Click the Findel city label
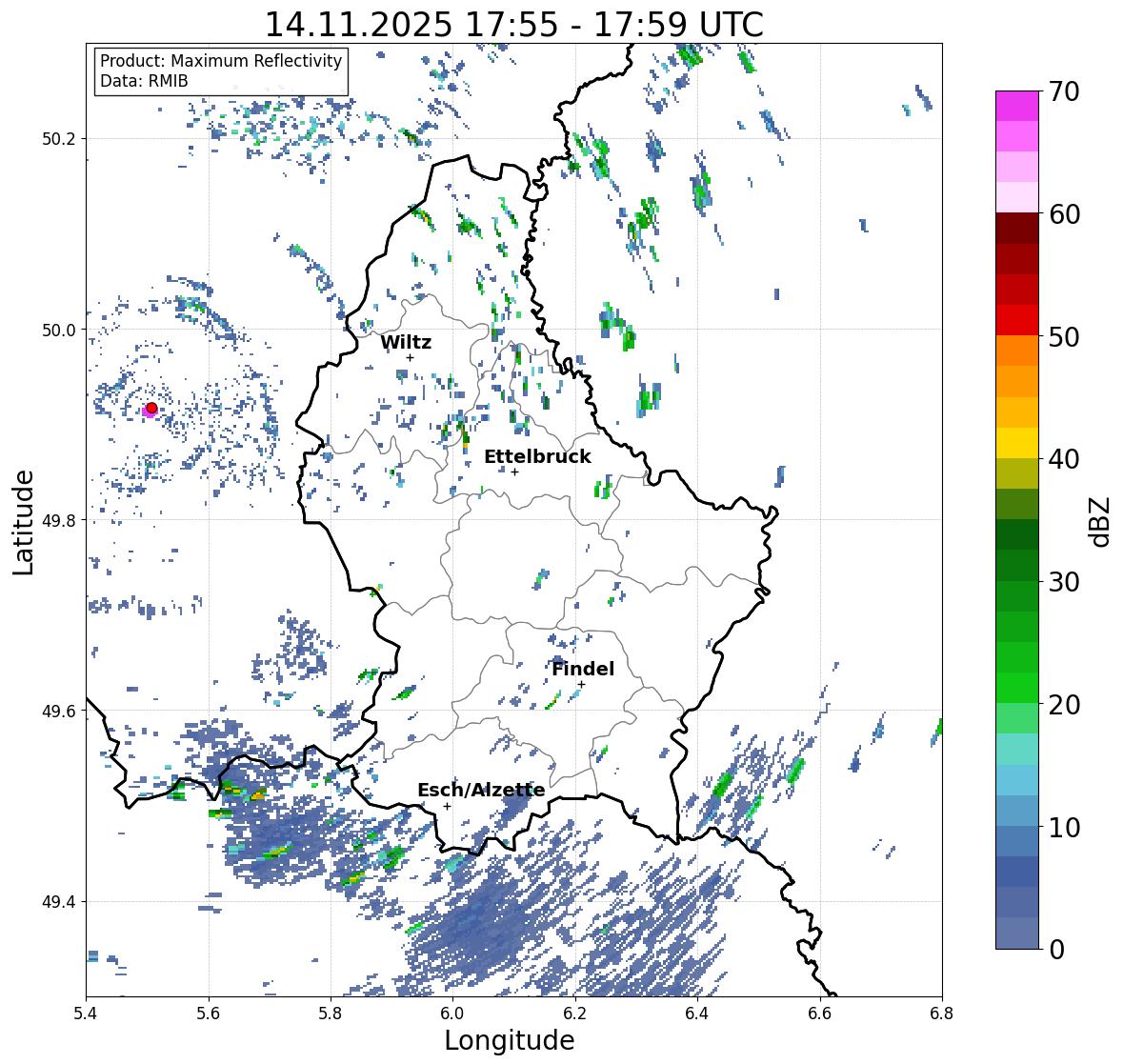 [583, 669]
